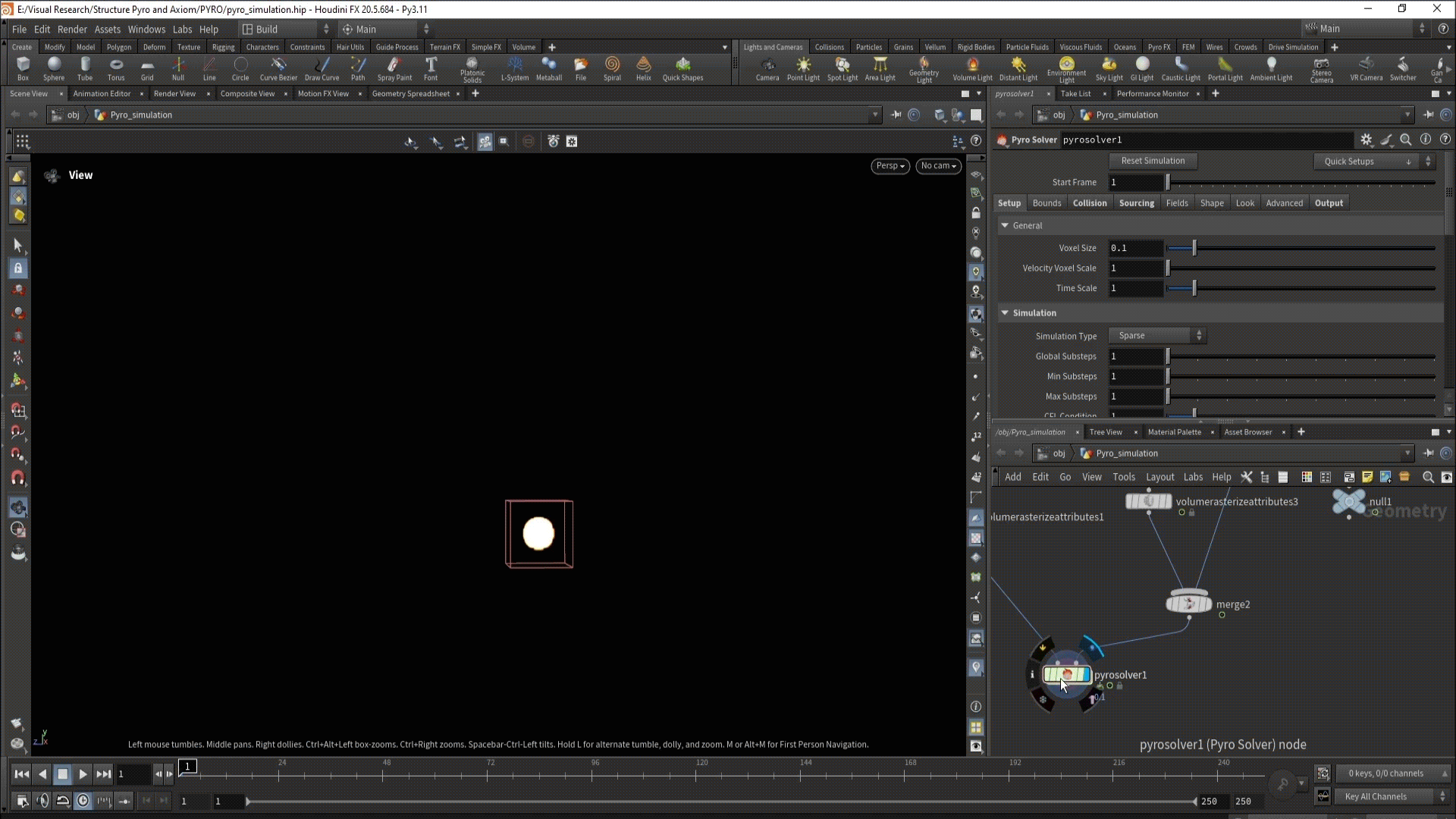Open the Simulation Type dropdown
Viewport: 1456px width, 819px height.
coord(1157,336)
